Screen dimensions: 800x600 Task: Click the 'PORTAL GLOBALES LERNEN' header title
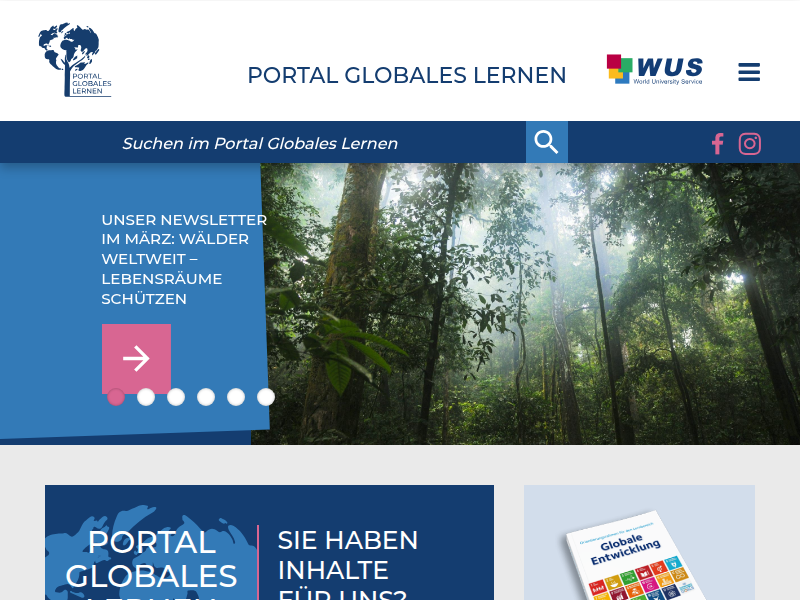tap(407, 75)
